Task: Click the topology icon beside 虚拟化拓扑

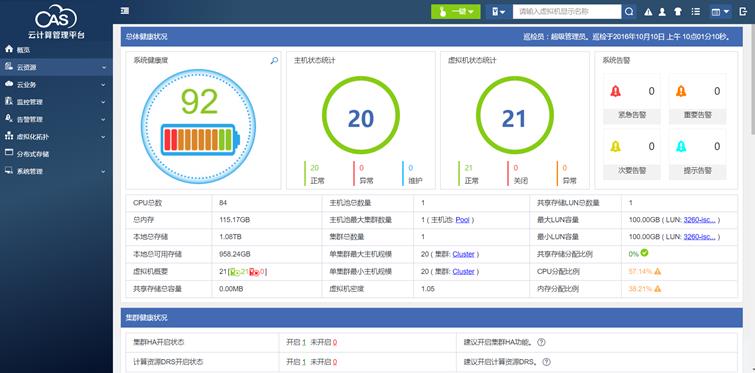Action: [x=9, y=136]
